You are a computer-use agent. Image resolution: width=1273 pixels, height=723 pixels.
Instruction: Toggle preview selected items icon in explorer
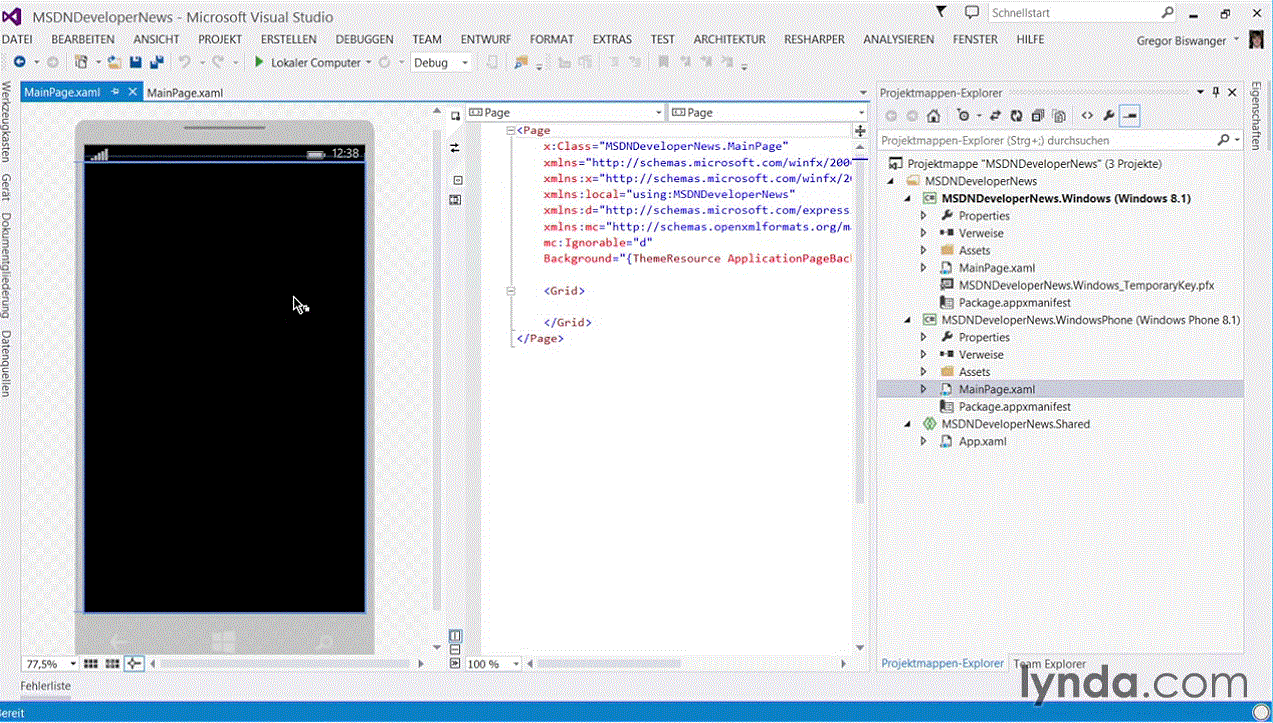pos(1130,116)
